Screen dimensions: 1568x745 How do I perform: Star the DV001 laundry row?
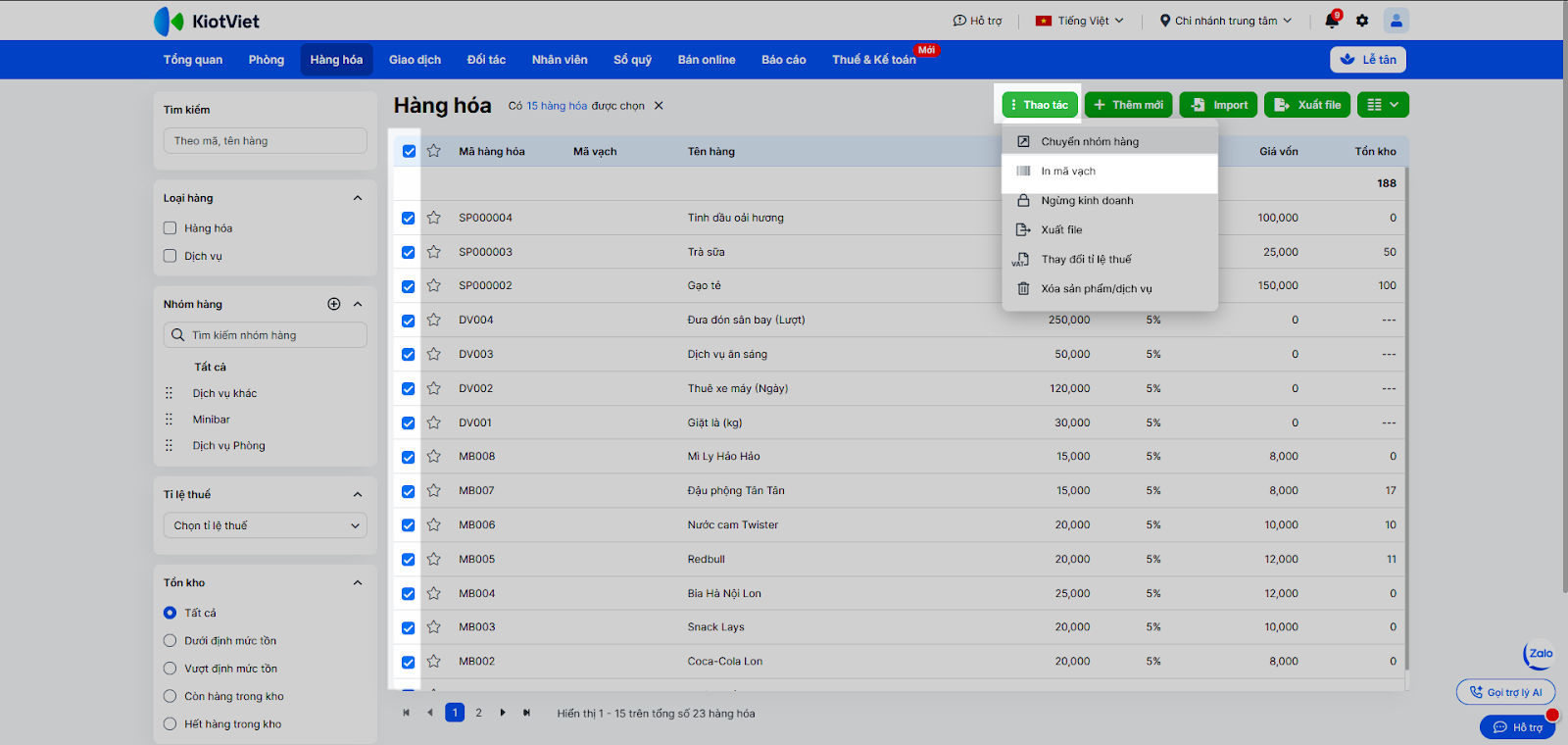[x=434, y=422]
